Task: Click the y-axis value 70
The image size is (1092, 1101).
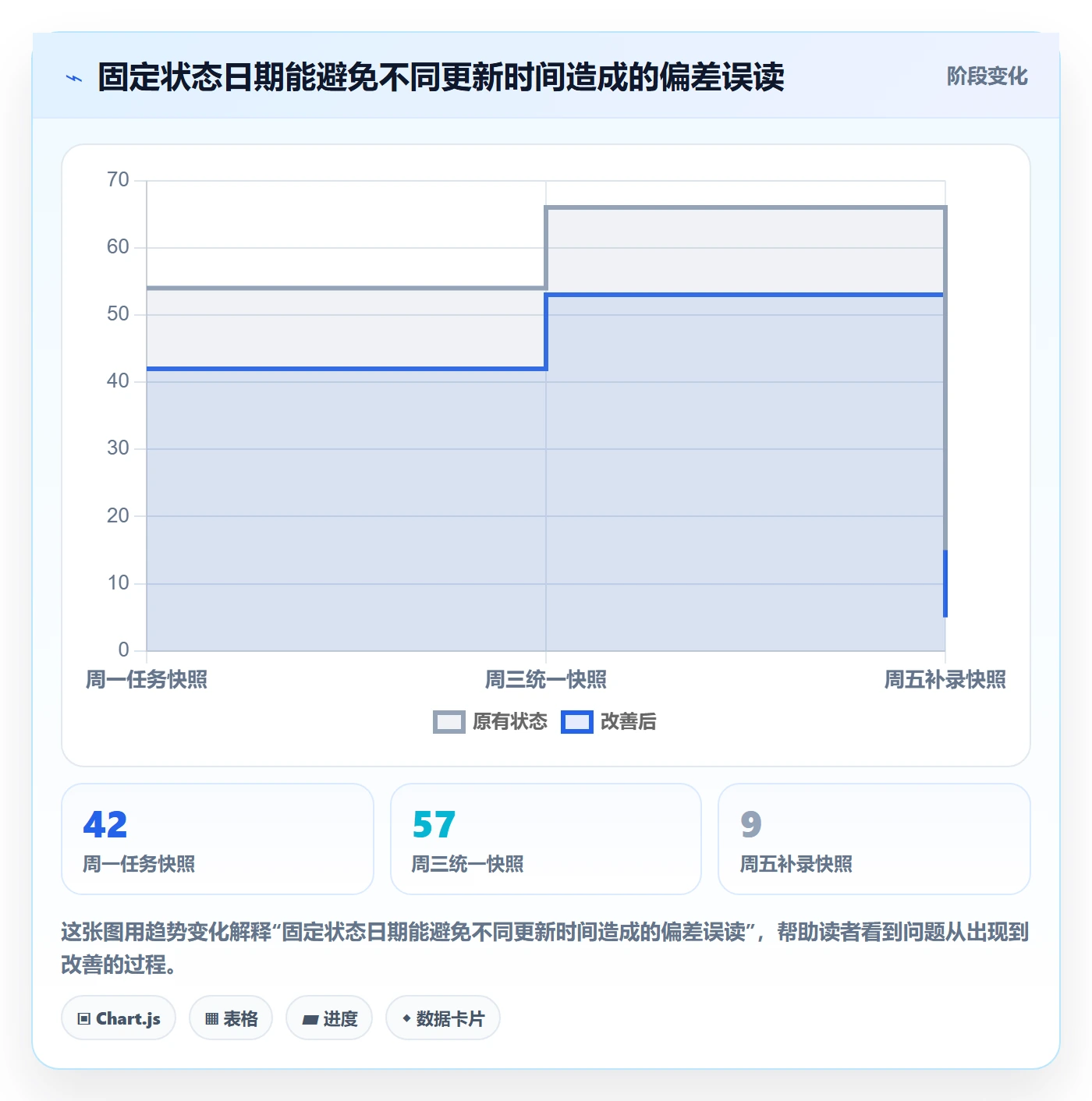Action: pos(118,180)
